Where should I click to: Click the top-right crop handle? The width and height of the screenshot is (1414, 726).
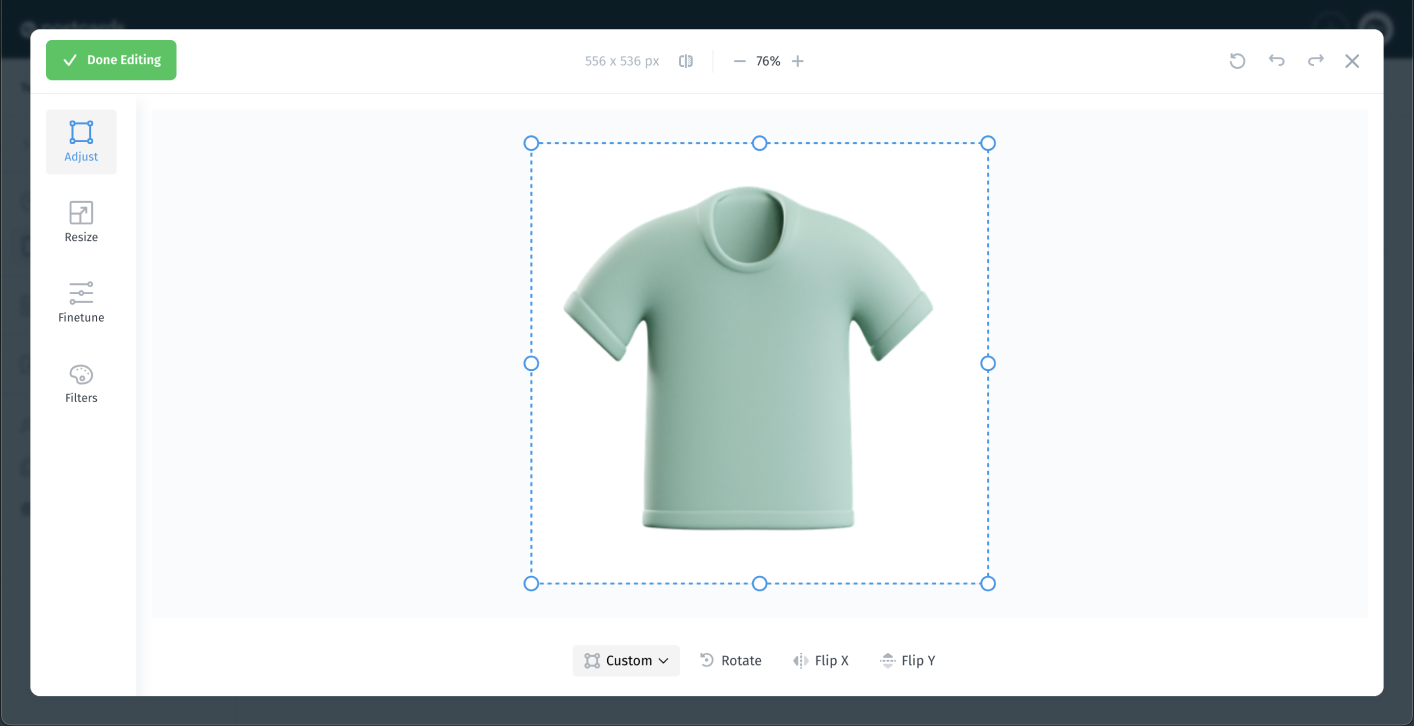(988, 143)
